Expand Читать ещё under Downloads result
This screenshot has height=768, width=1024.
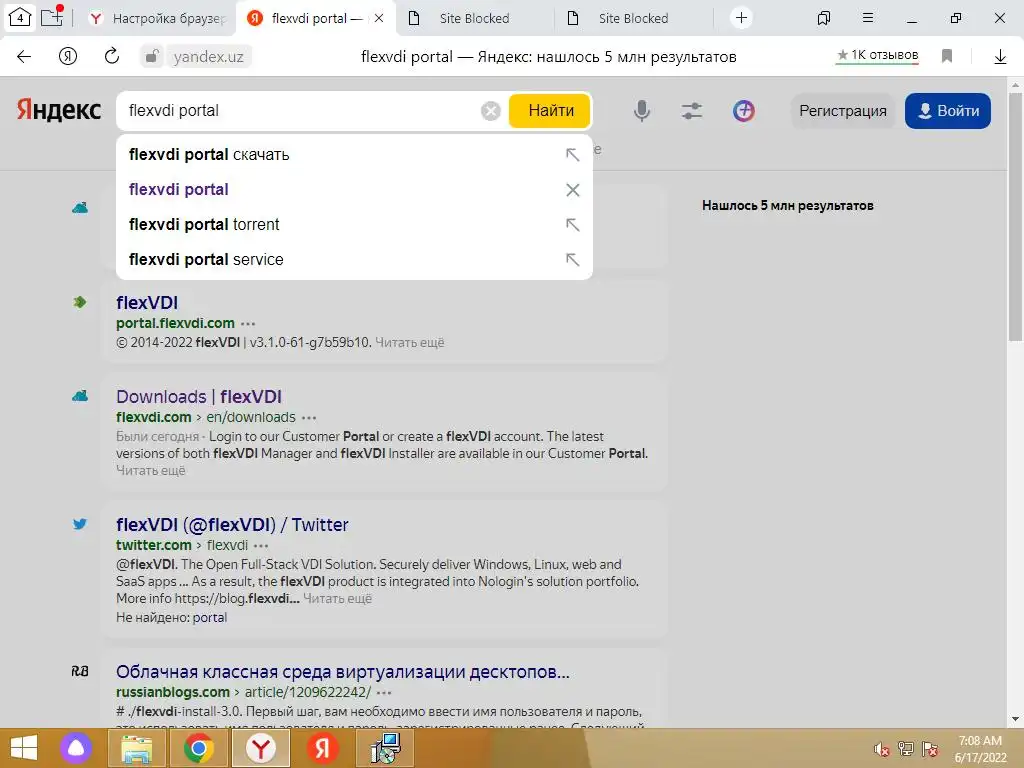[151, 471]
